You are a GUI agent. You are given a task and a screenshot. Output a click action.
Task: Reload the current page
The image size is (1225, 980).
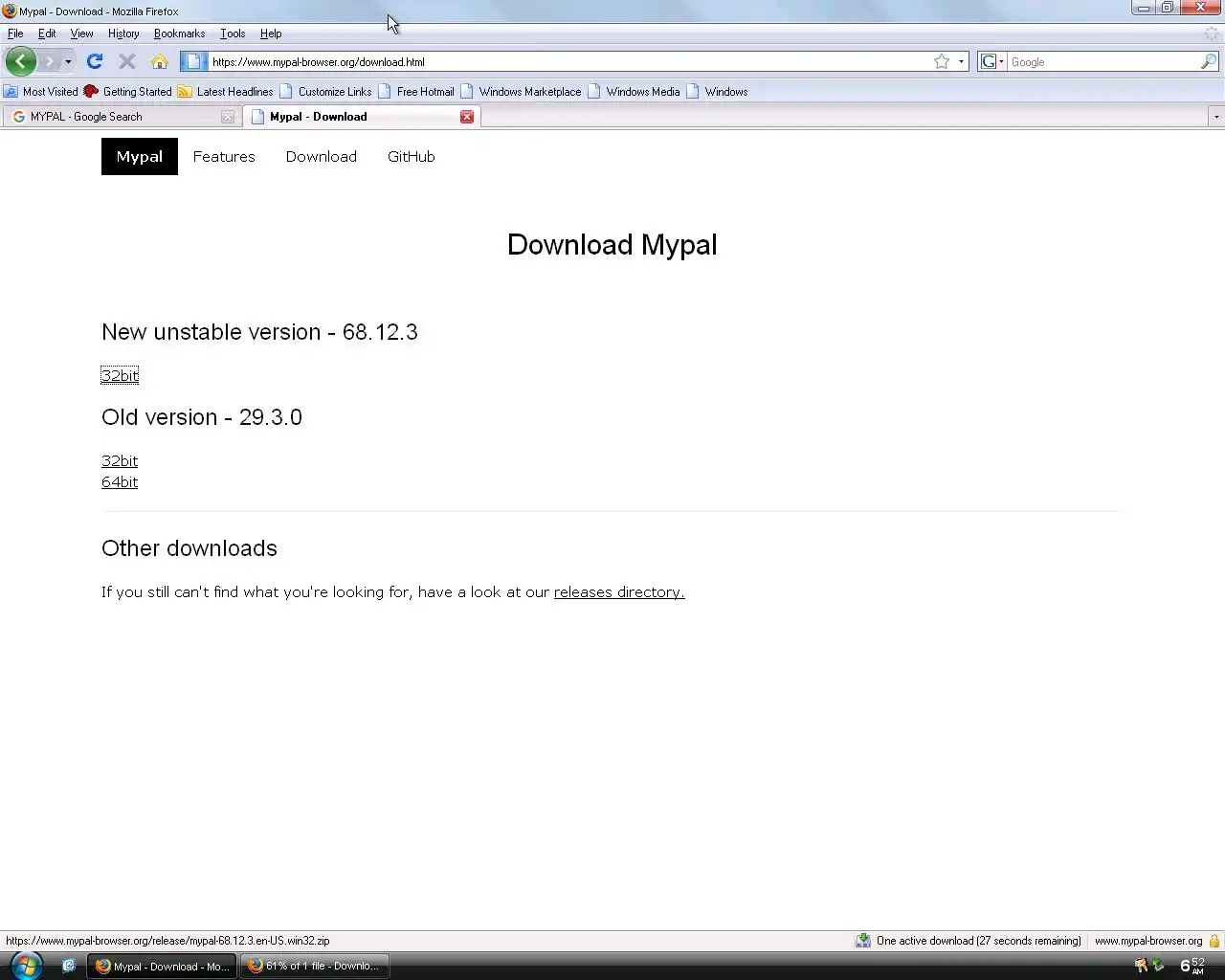[x=94, y=61]
